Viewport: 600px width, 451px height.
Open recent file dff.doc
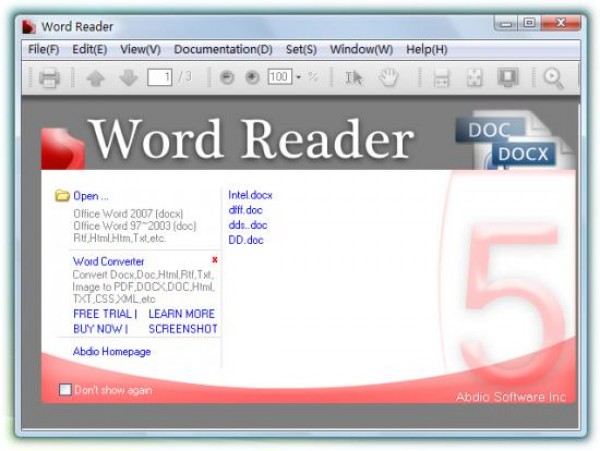pyautogui.click(x=245, y=210)
